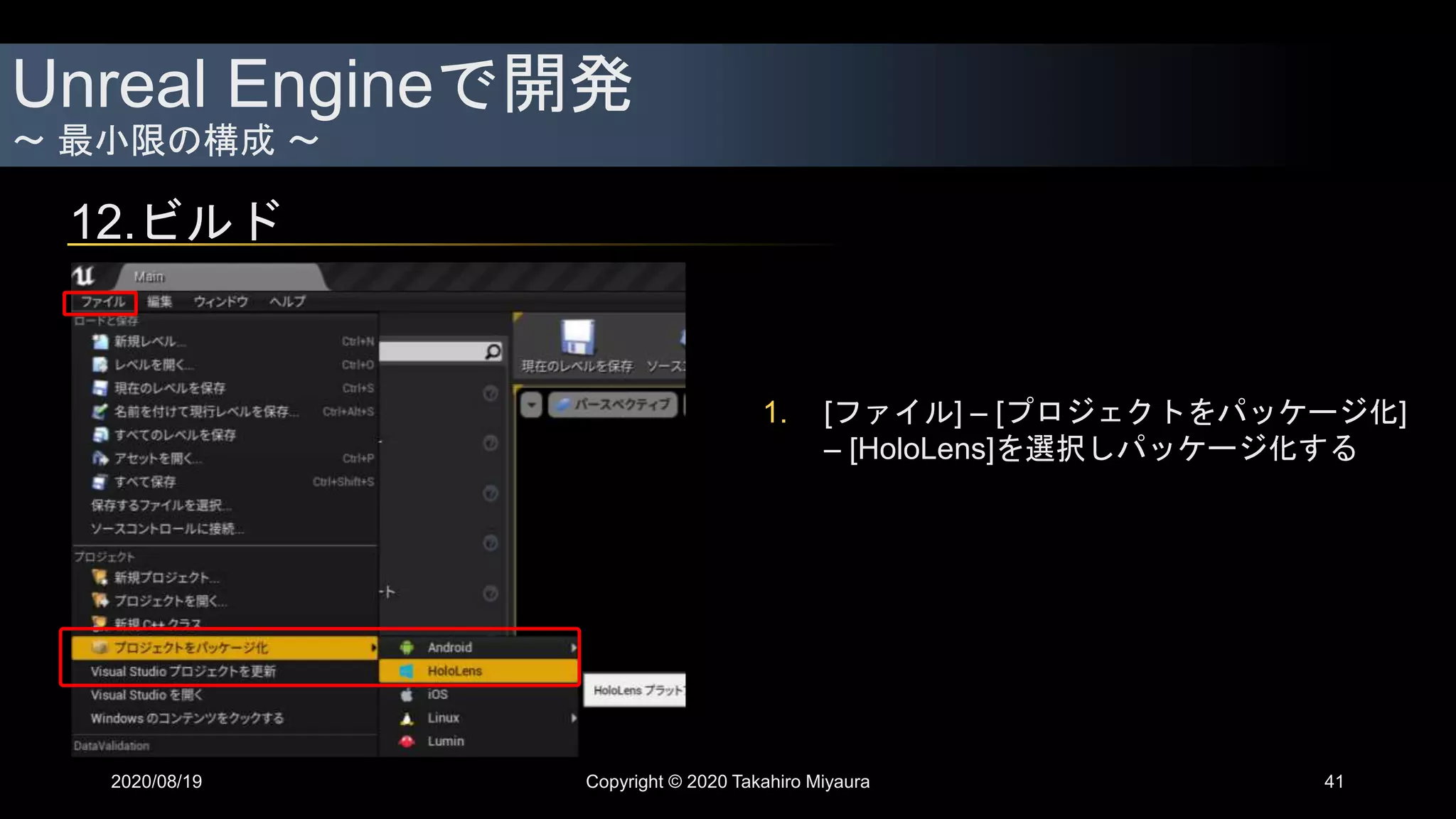Click the Lumin red icon
The height and width of the screenshot is (819, 1456).
407,742
